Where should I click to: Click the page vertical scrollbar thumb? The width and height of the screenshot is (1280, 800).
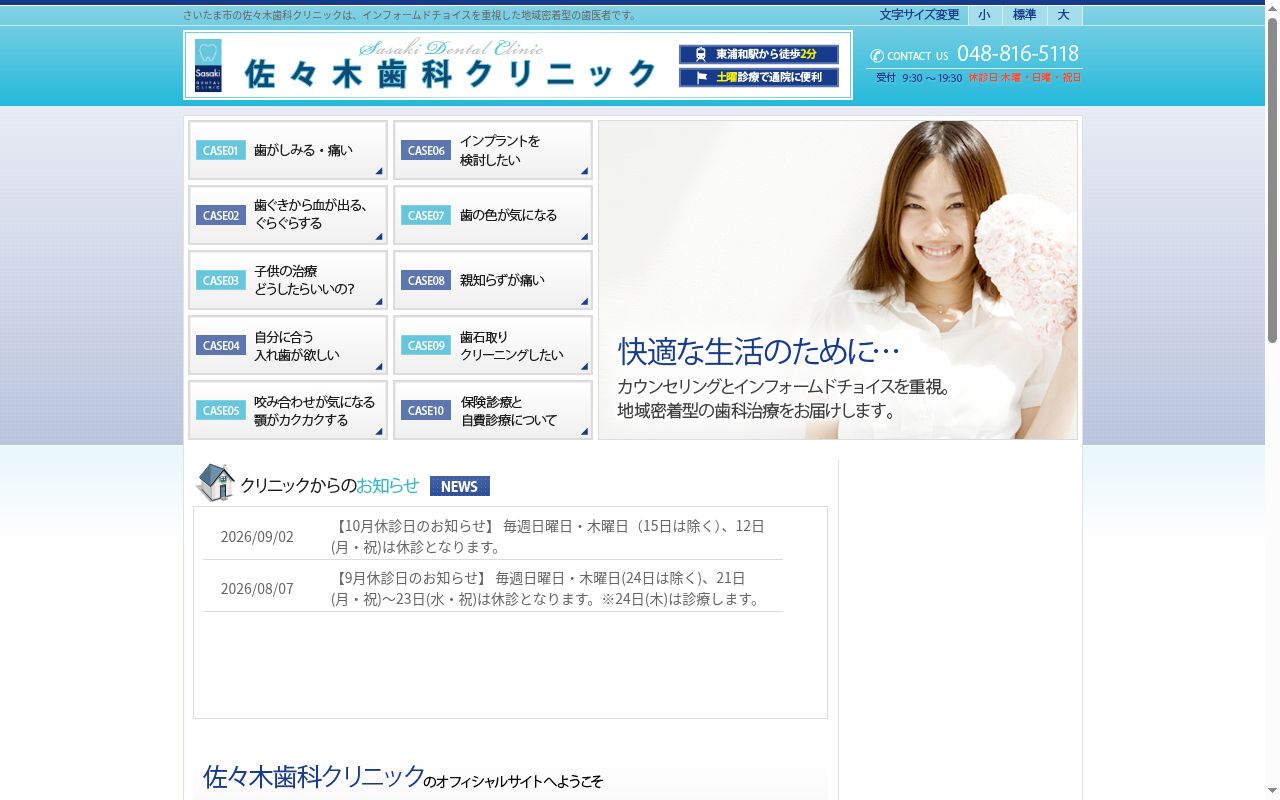[x=1272, y=180]
